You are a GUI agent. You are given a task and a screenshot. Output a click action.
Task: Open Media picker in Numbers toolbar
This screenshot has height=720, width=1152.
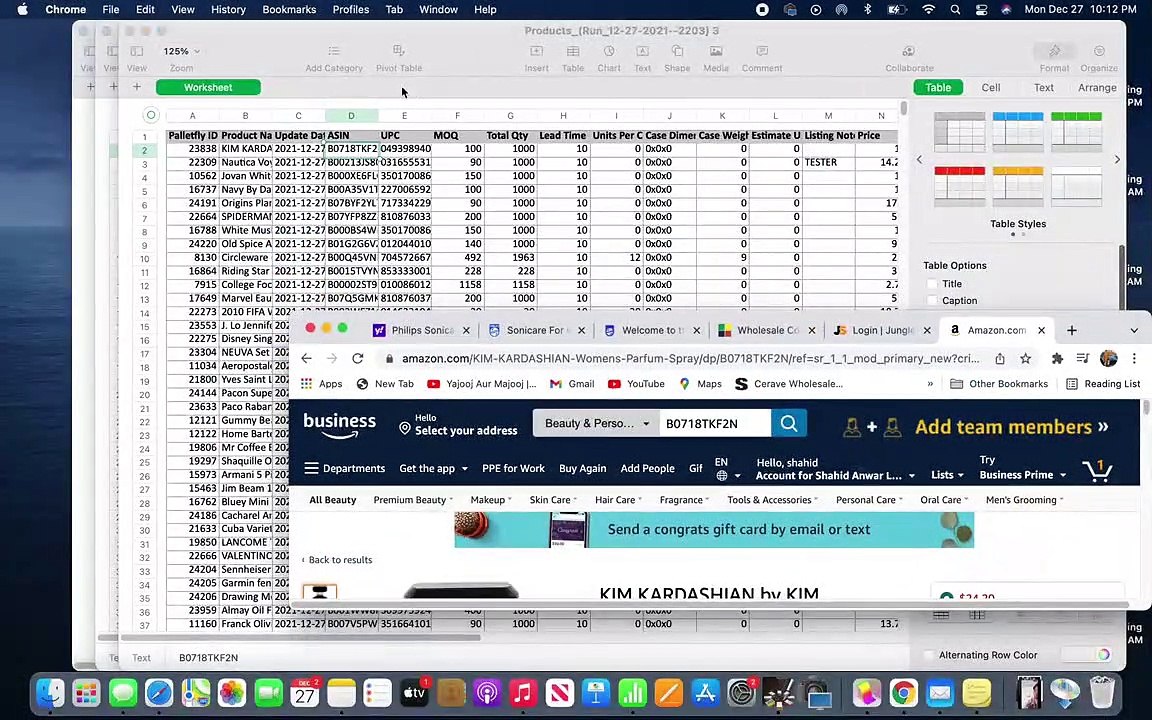pos(716,51)
